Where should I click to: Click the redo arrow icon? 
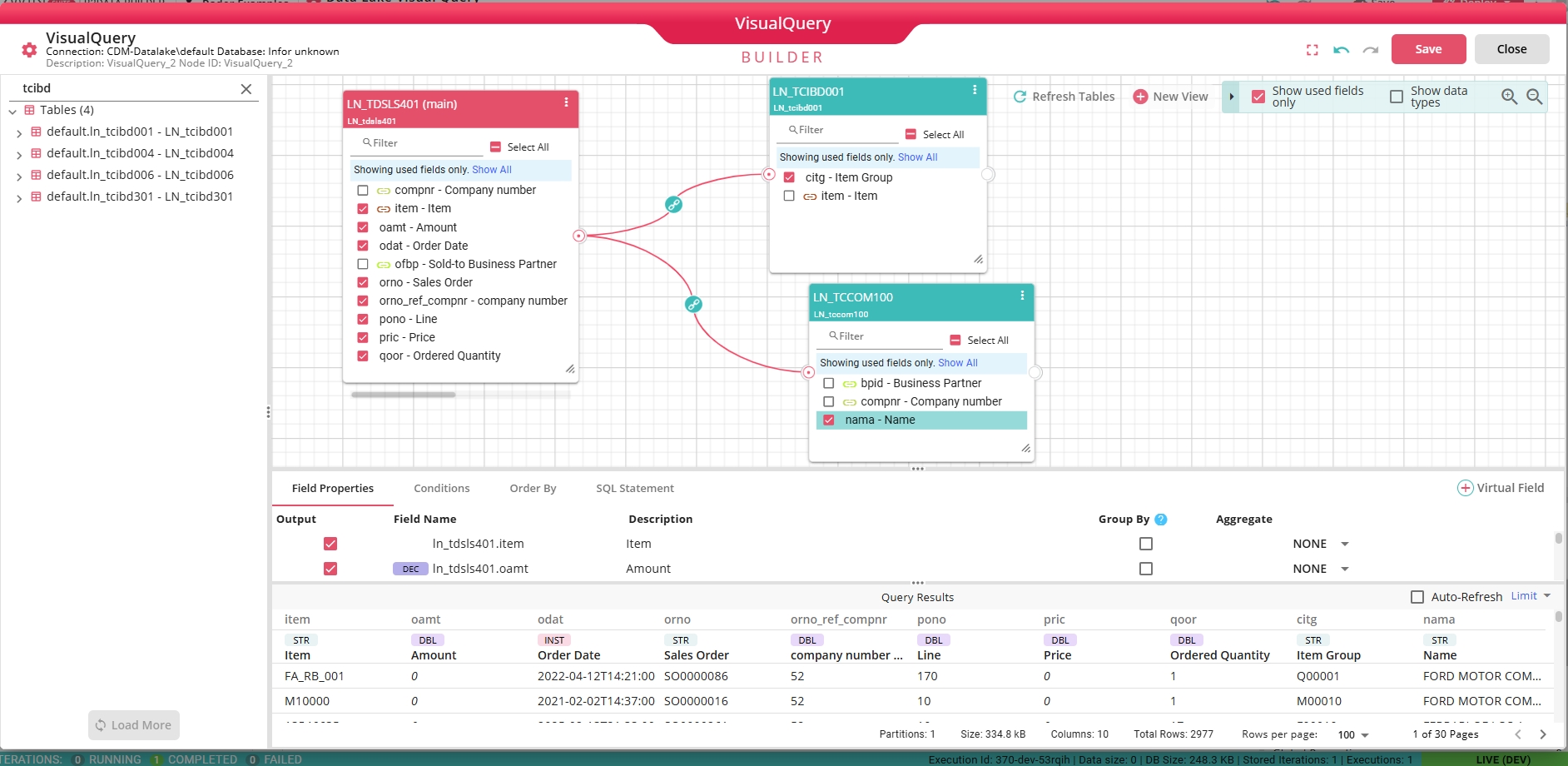(1370, 50)
